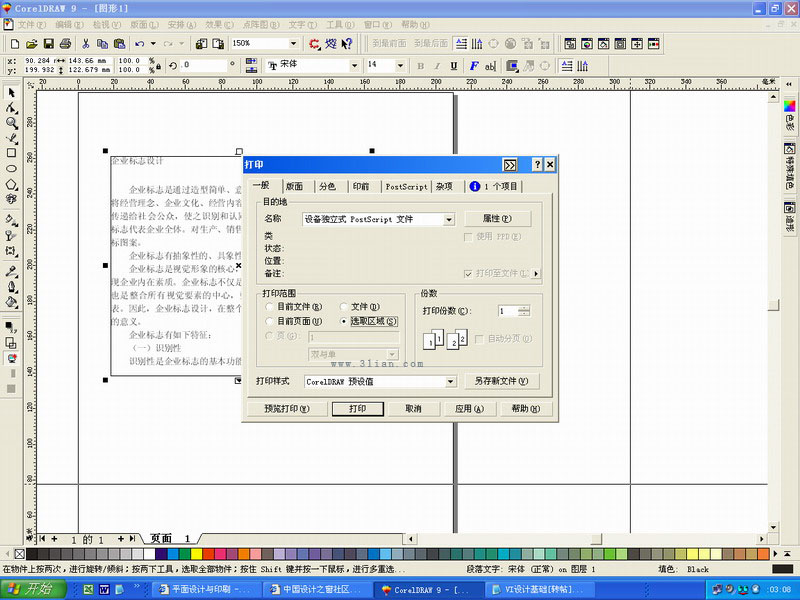Screen dimensions: 800x600
Task: Click the 属性 properties button
Action: click(x=497, y=219)
